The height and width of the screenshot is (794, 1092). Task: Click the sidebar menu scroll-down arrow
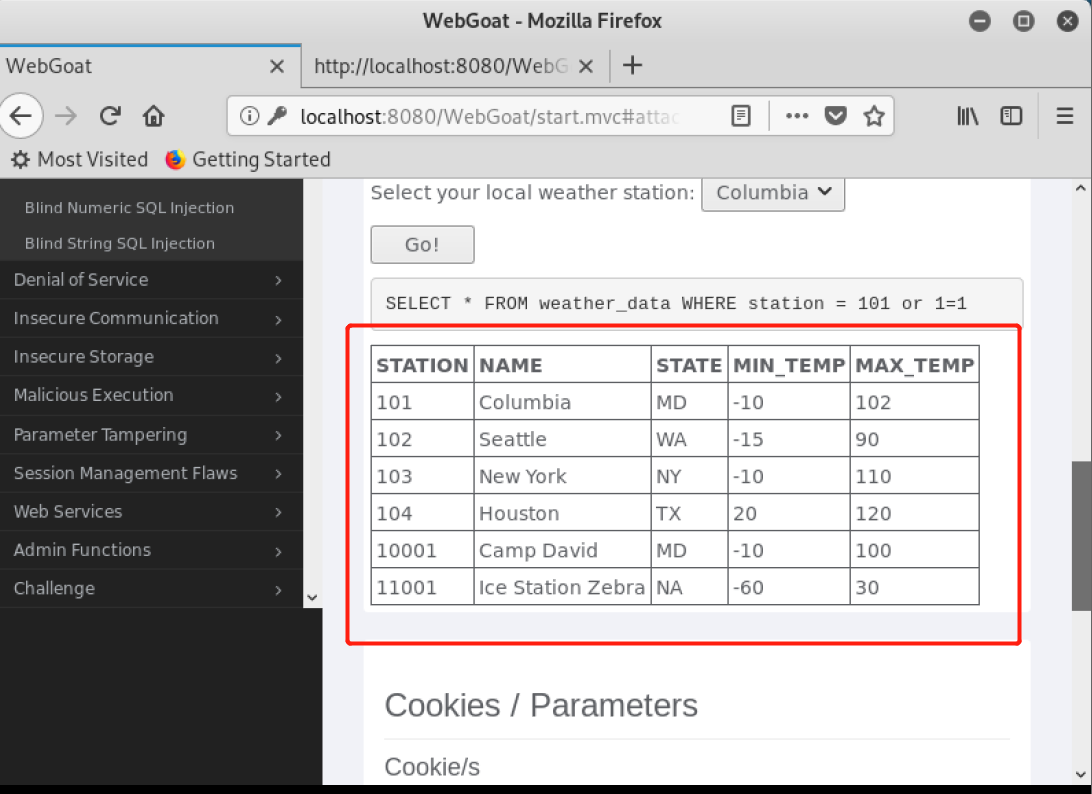312,598
